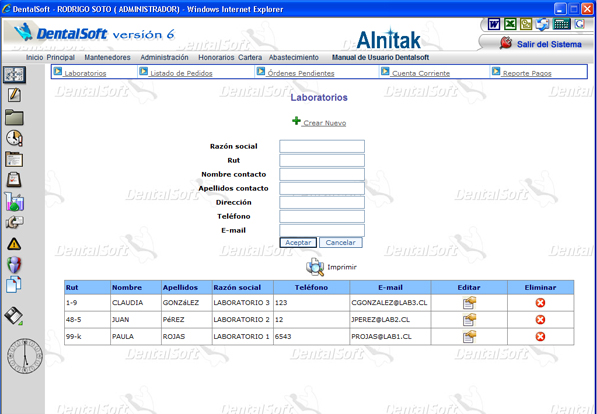Viewport: 597px width, 414px height.
Task: Click the printer Imprimir icon
Action: [315, 267]
